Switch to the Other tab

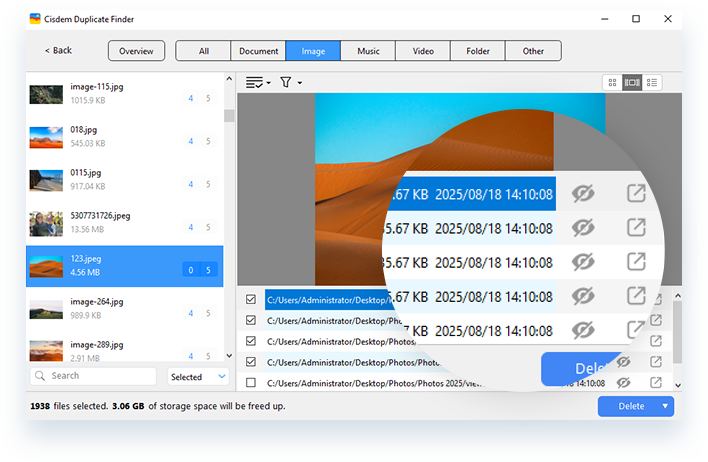point(533,51)
